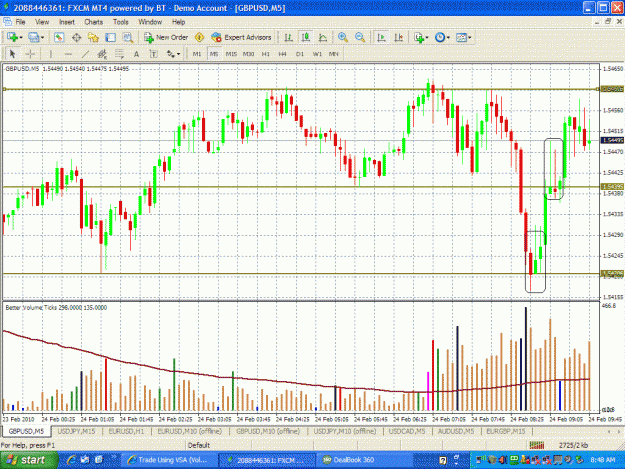Switch to the USDJPY,M15 chart tab
This screenshot has width=625, height=469.
click(76, 431)
